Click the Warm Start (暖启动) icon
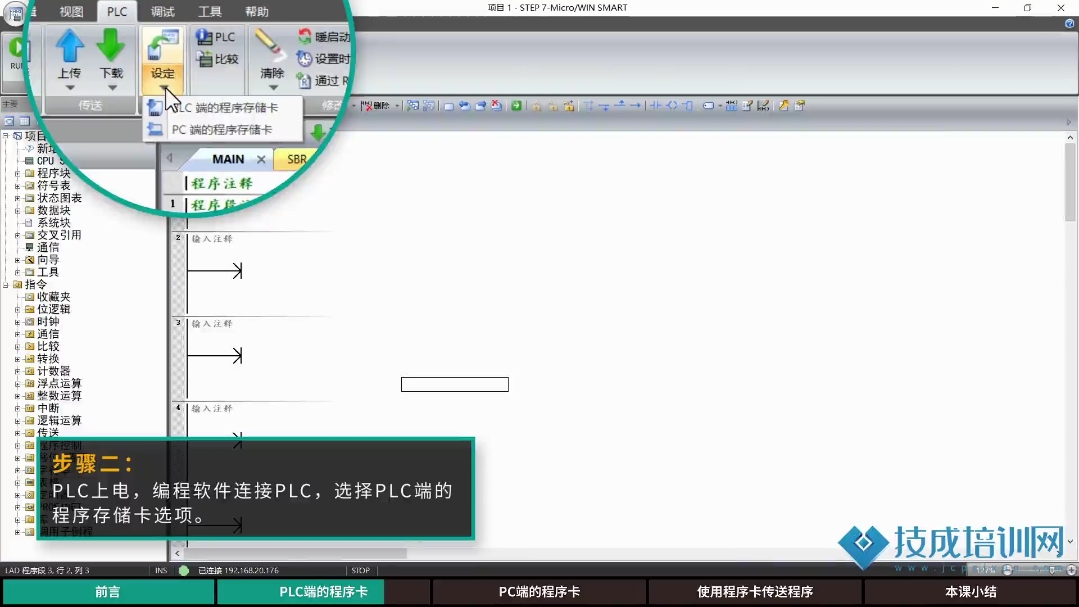 (x=304, y=36)
